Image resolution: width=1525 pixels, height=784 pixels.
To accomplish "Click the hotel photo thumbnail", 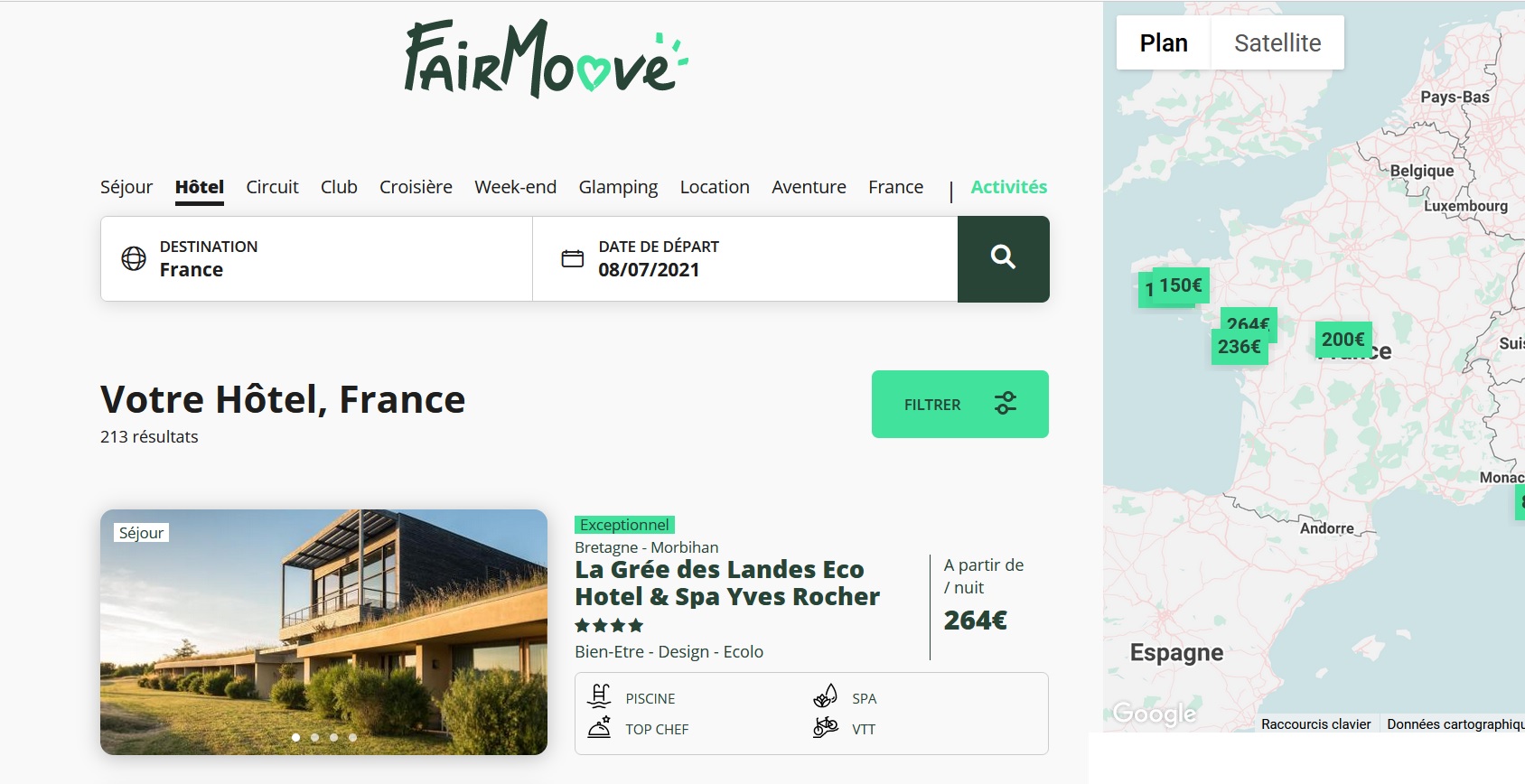I will tap(323, 632).
